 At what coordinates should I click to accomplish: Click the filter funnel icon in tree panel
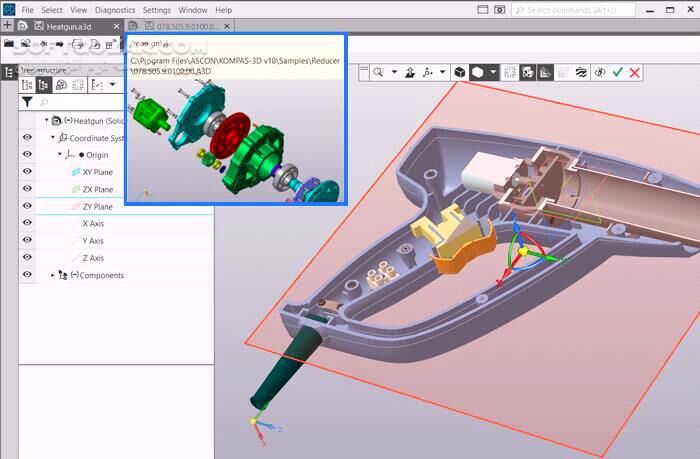(x=27, y=102)
